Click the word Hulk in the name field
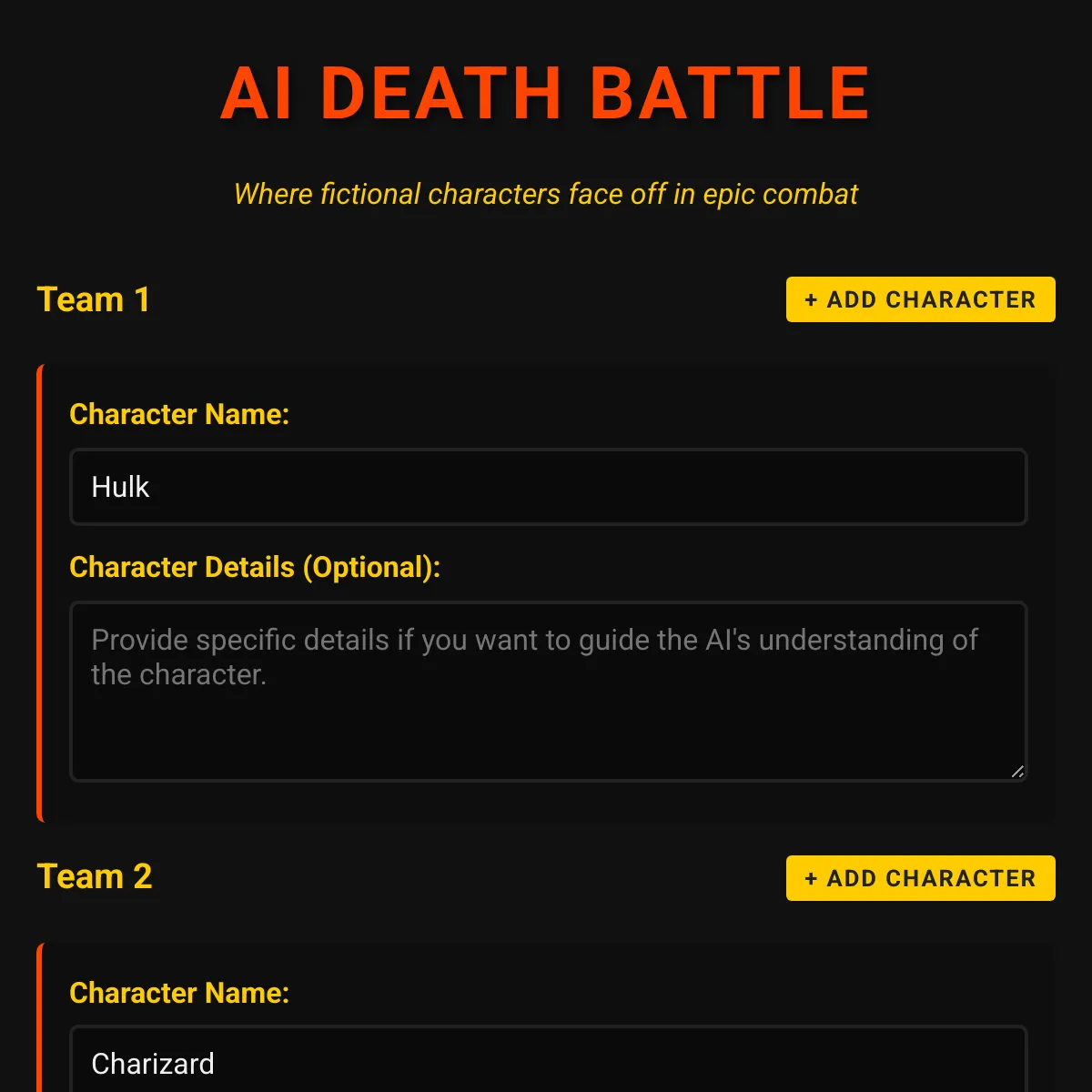Viewport: 1092px width, 1092px height. click(120, 487)
